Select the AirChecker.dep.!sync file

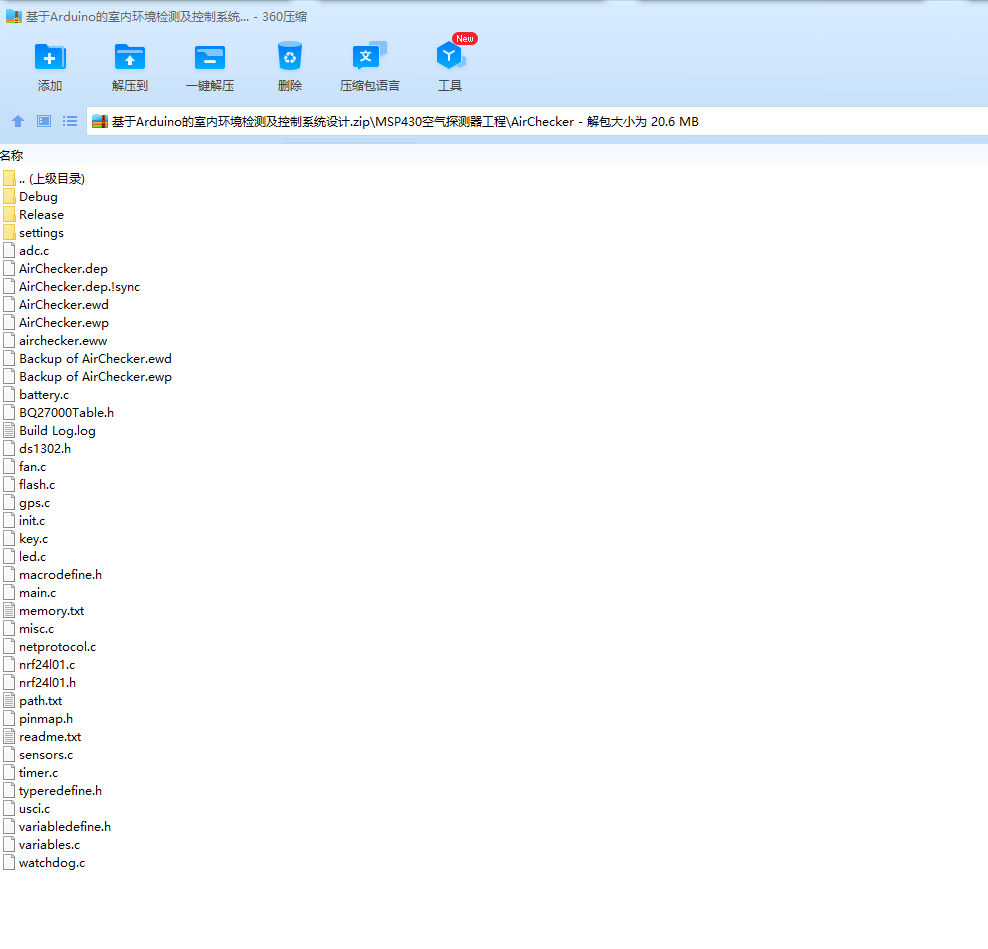[72, 287]
